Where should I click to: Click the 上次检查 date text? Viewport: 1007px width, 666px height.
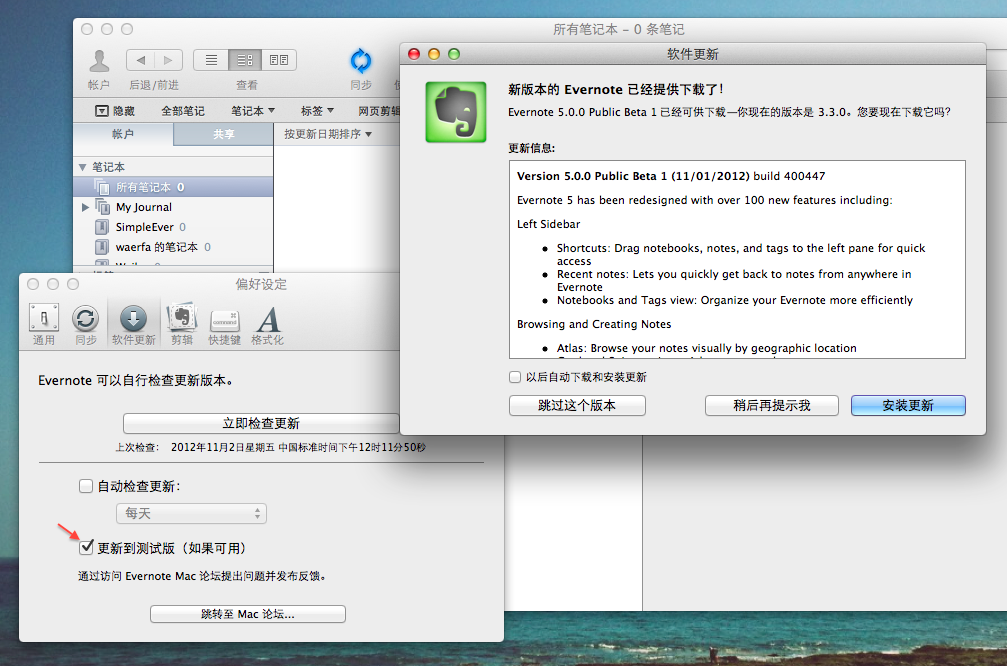point(298,447)
